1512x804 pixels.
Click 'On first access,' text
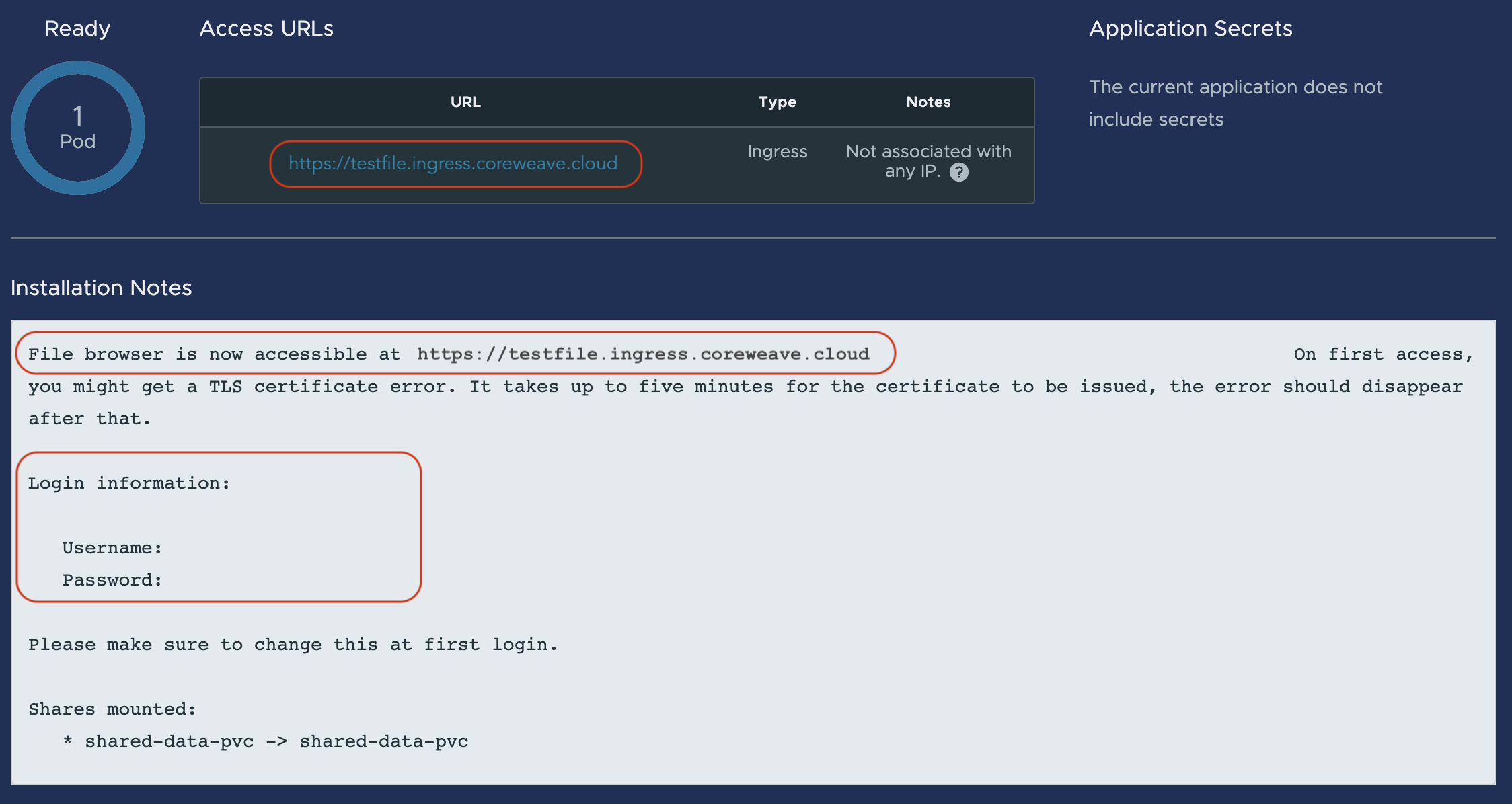click(1384, 354)
